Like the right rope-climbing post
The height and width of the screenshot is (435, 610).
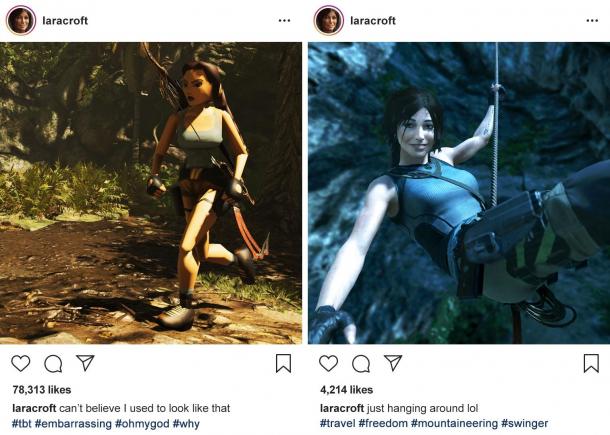pos(328,363)
